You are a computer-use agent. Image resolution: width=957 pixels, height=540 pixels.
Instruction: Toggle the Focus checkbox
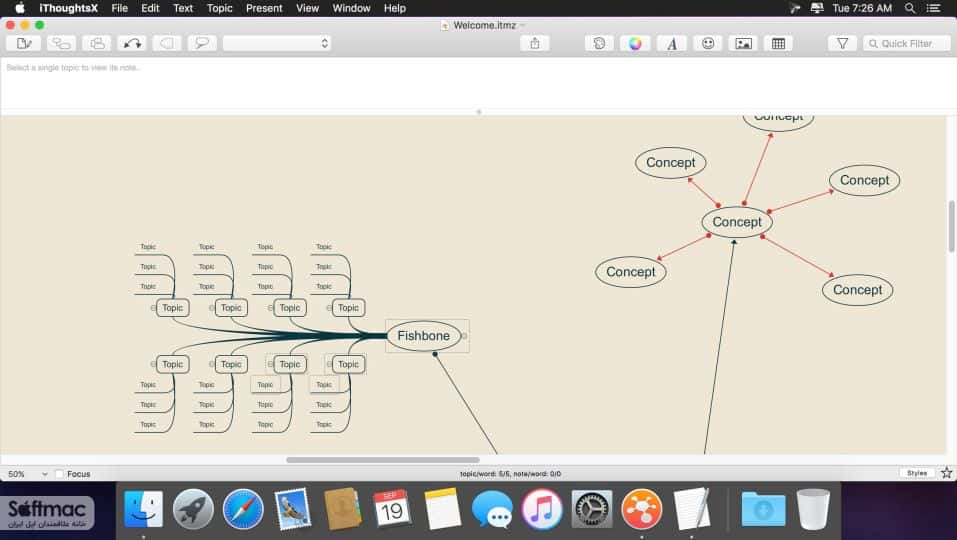[x=59, y=473]
